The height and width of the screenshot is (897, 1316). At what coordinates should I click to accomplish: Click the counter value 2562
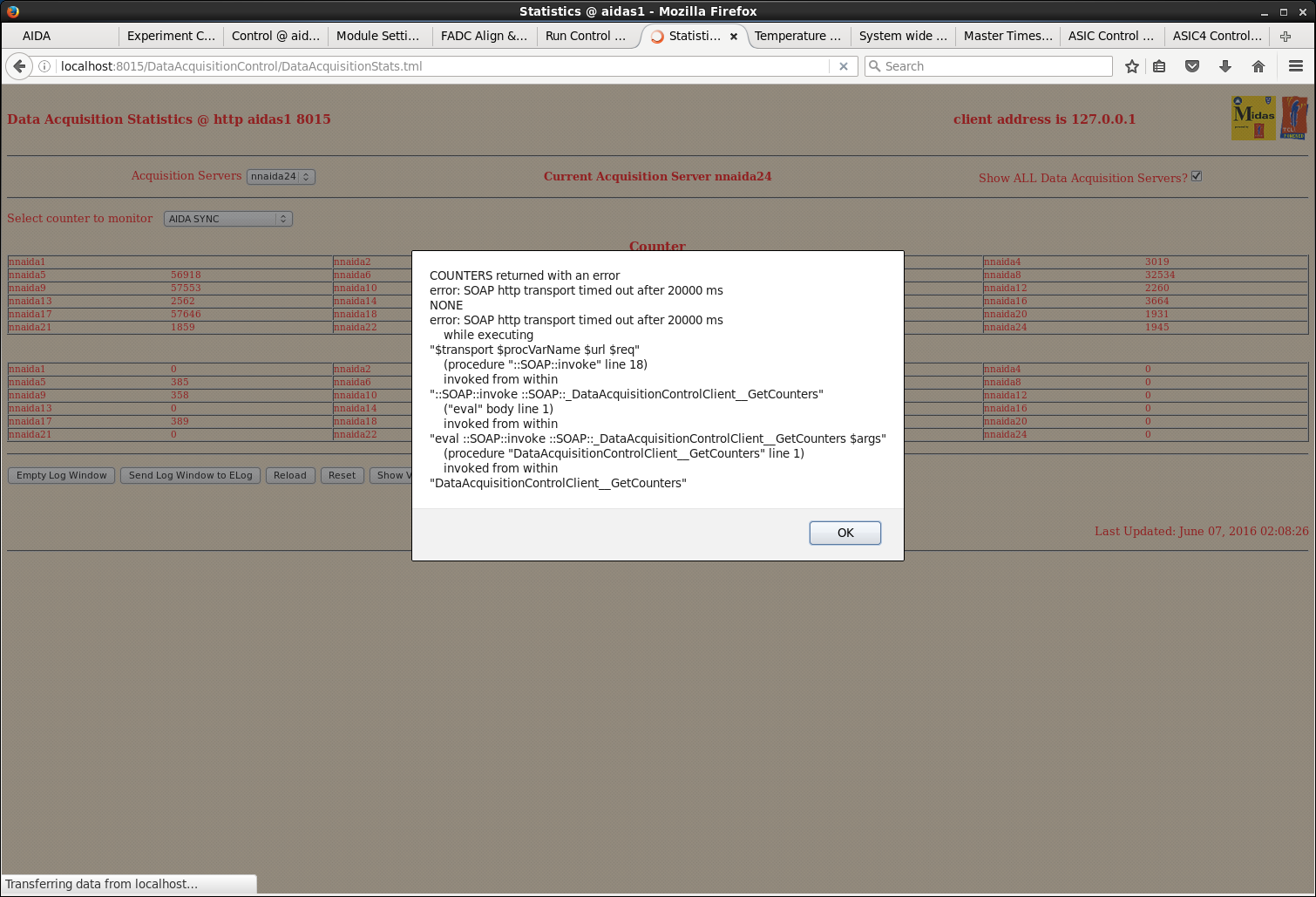[x=183, y=301]
